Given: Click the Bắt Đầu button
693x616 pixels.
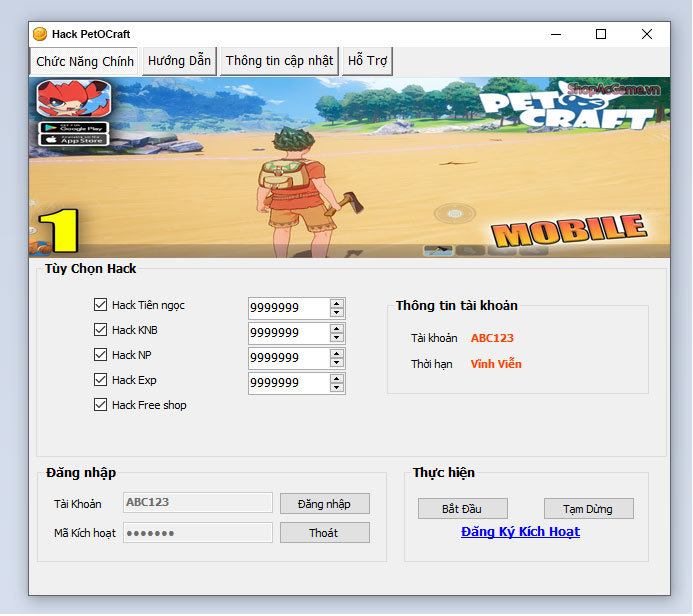Looking at the screenshot, I should (x=463, y=509).
